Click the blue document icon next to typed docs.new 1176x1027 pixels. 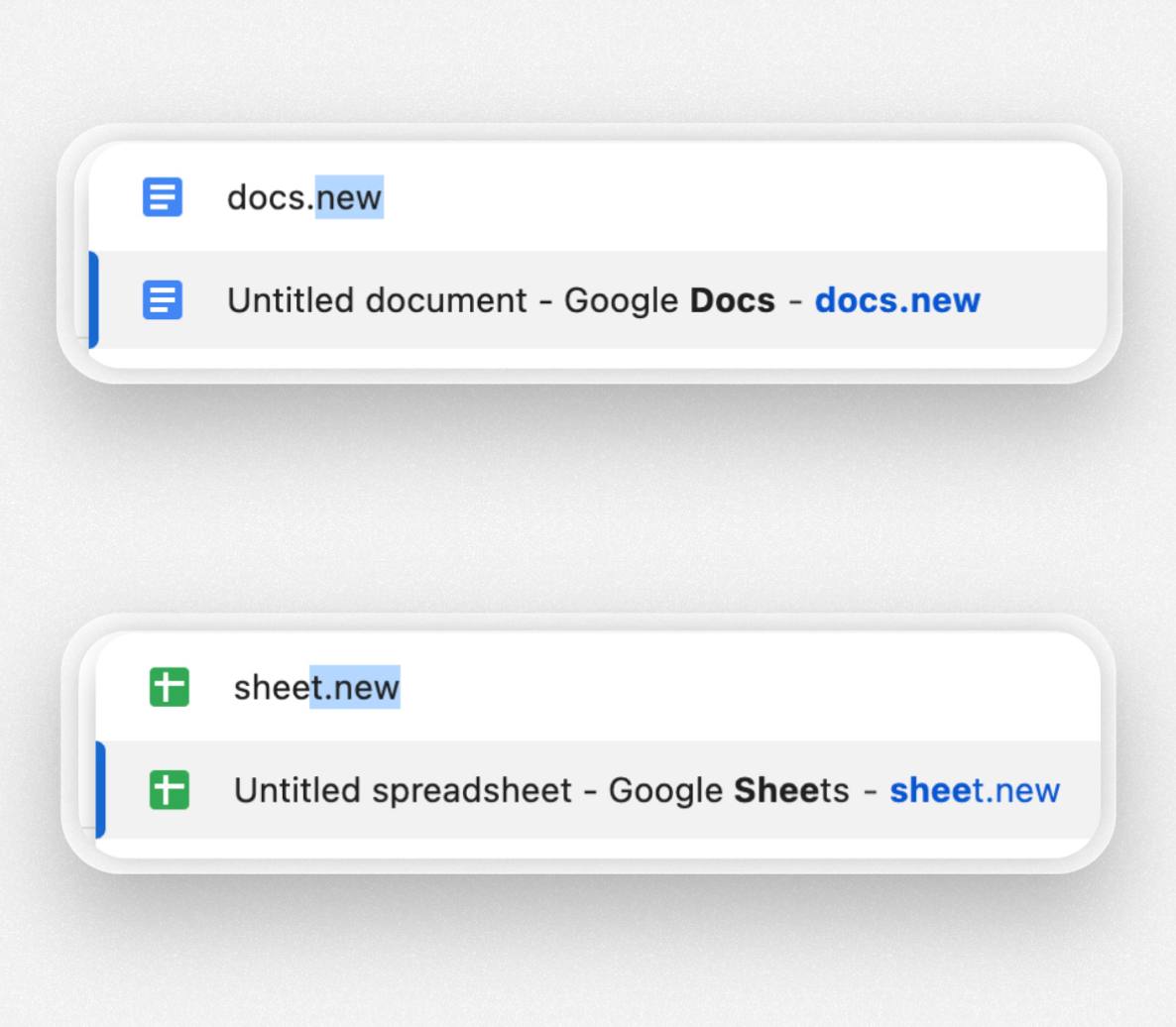(x=162, y=197)
